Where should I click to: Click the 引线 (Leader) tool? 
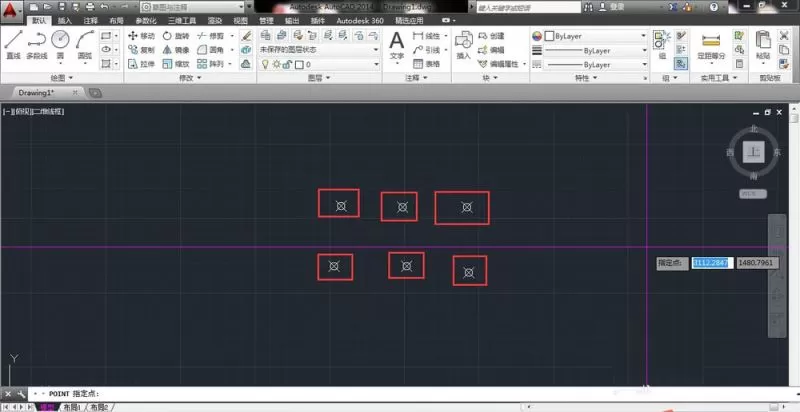click(426, 50)
